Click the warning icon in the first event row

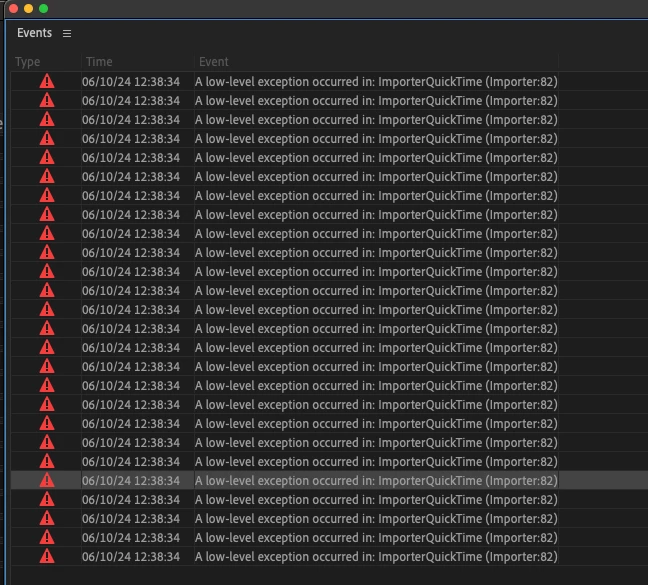47,81
